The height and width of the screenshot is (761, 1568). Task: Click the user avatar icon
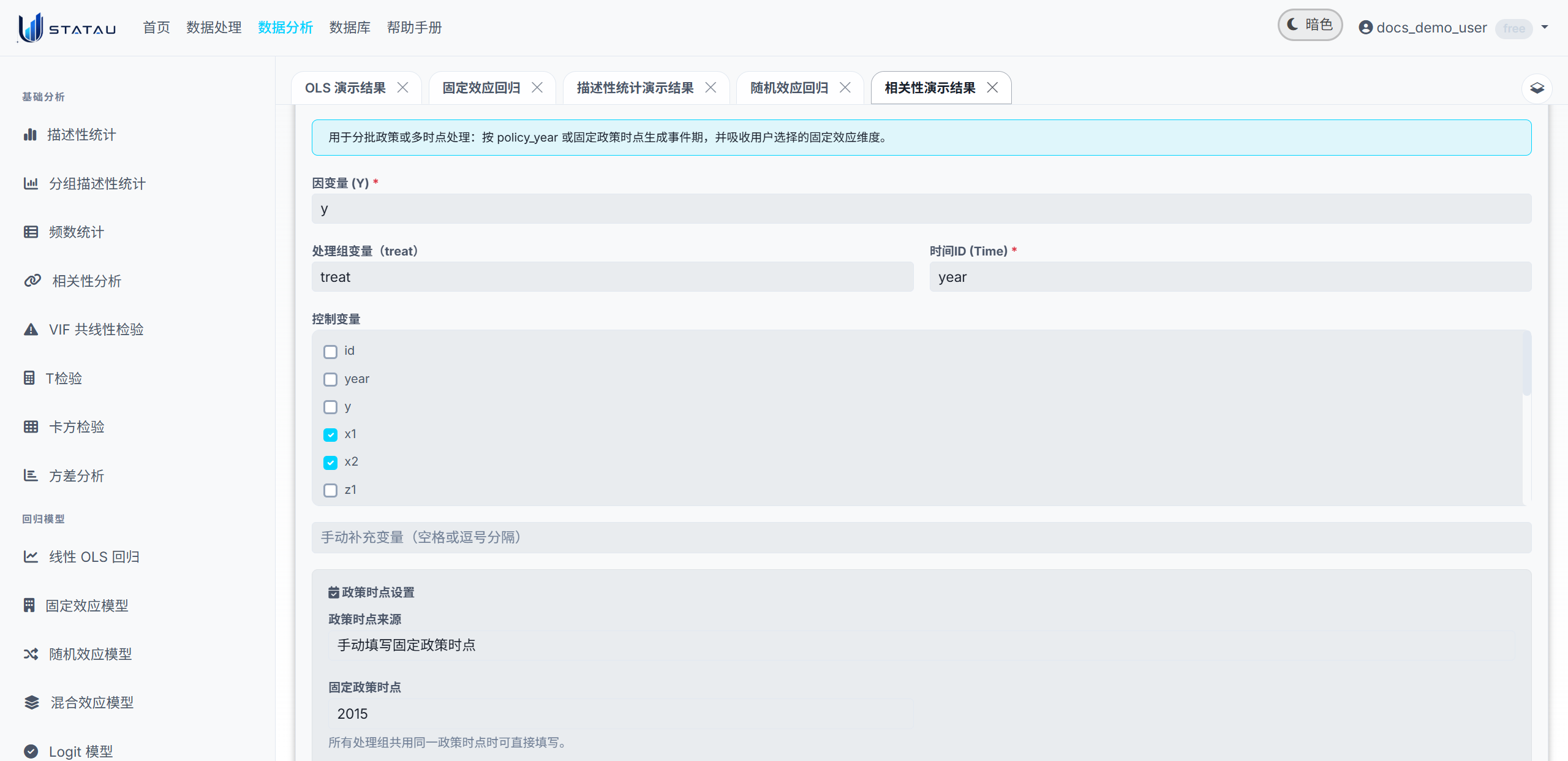(x=1365, y=28)
